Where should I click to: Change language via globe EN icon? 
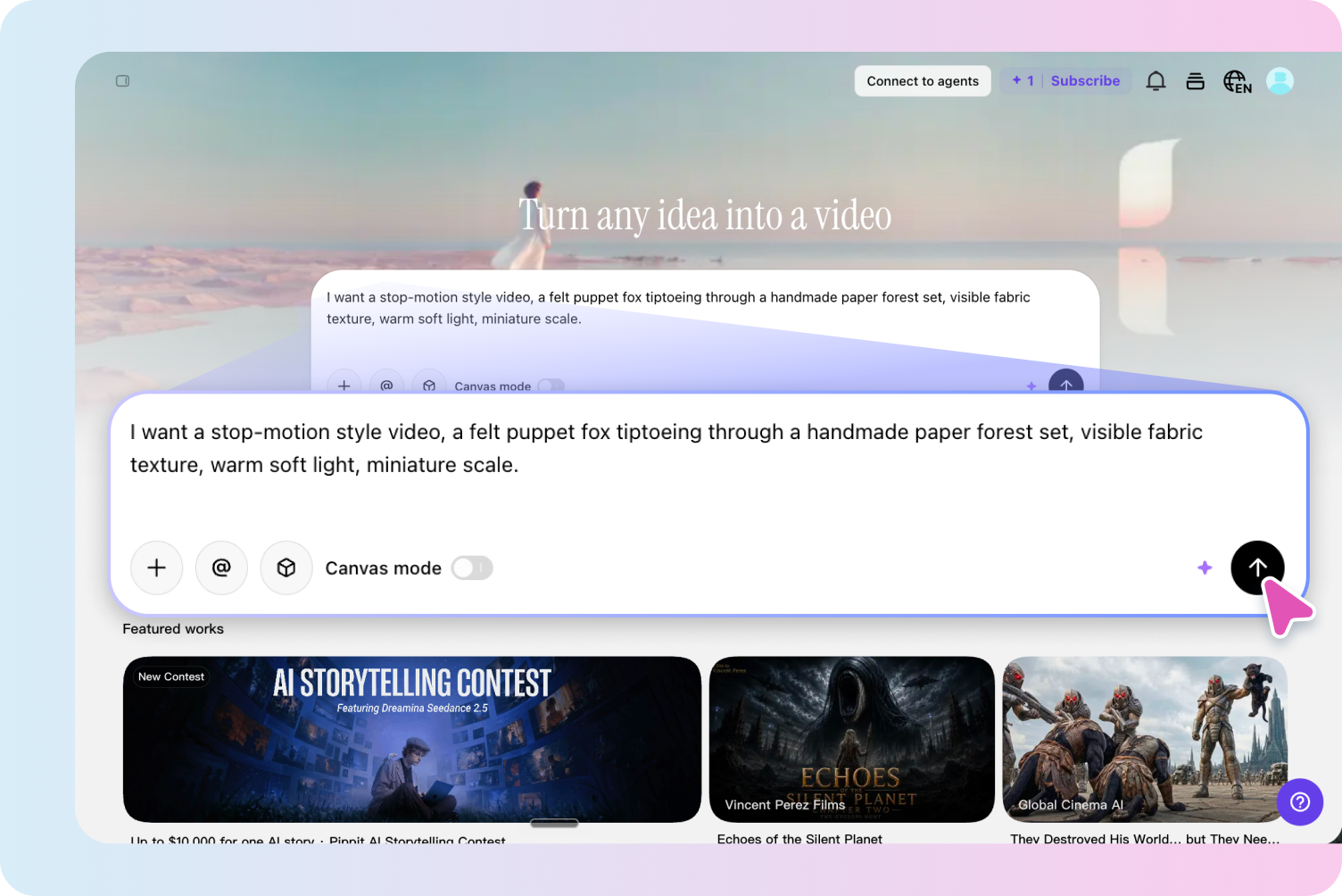click(1237, 81)
